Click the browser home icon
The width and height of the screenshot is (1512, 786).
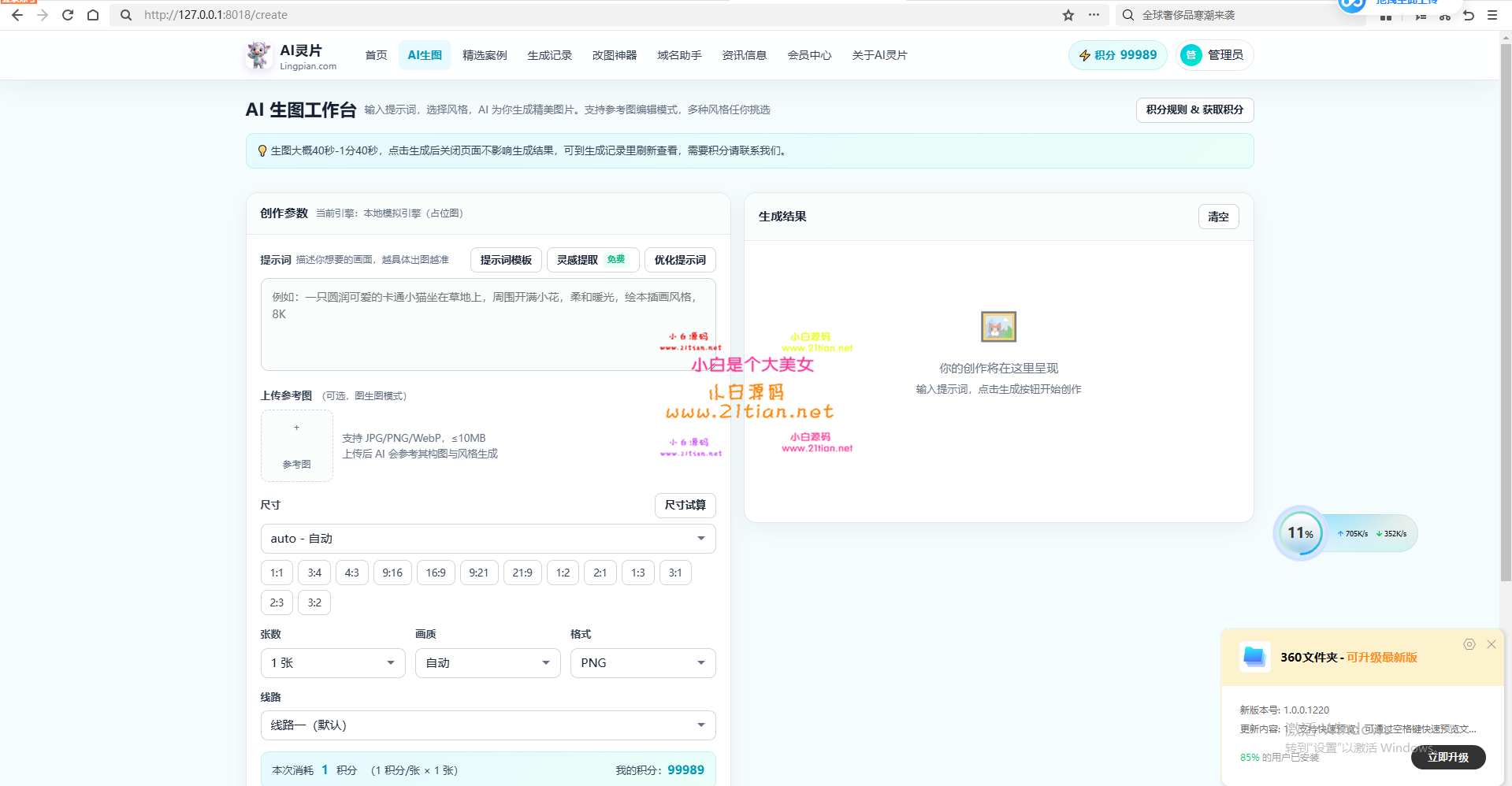pyautogui.click(x=93, y=15)
